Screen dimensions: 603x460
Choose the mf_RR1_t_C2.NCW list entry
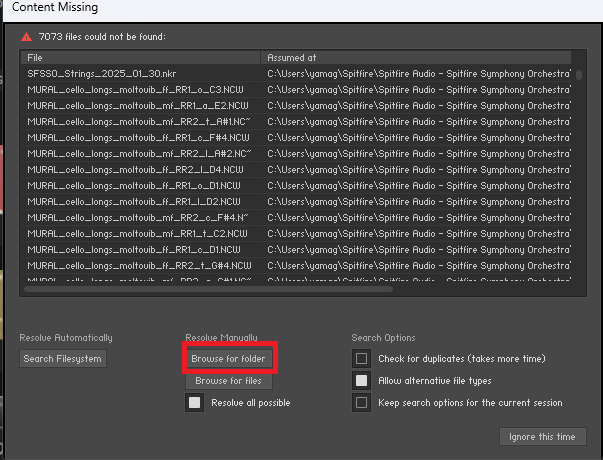point(140,233)
